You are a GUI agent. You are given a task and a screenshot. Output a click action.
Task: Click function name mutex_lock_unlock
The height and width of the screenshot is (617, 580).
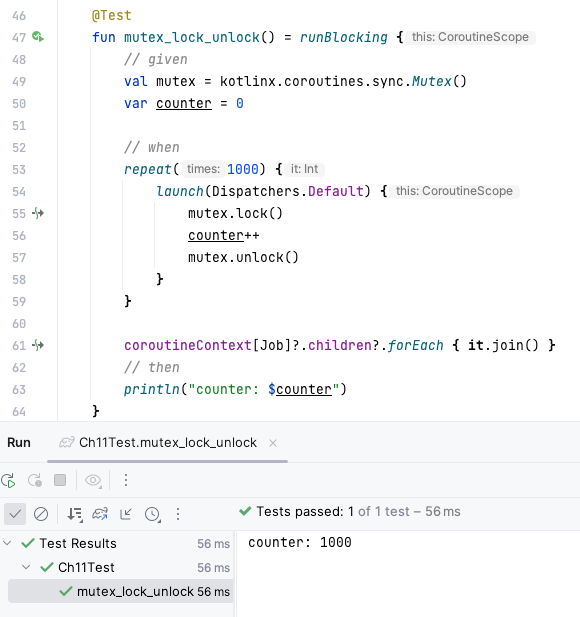click(192, 37)
